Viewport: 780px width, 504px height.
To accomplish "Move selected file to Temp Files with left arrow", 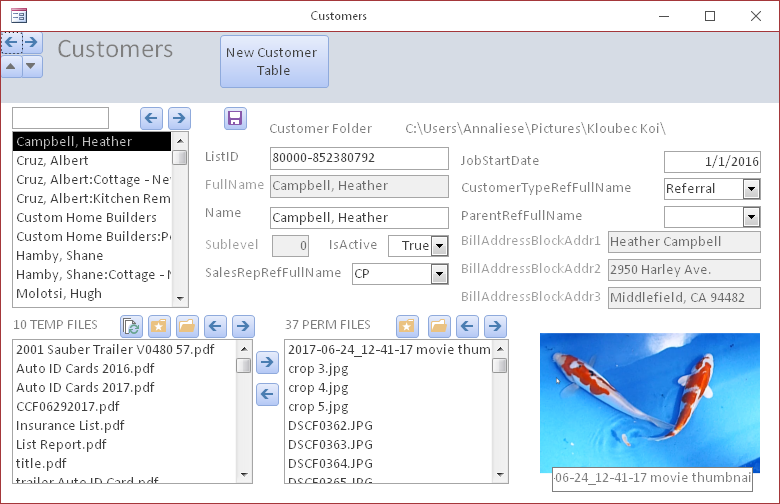I will coord(267,395).
